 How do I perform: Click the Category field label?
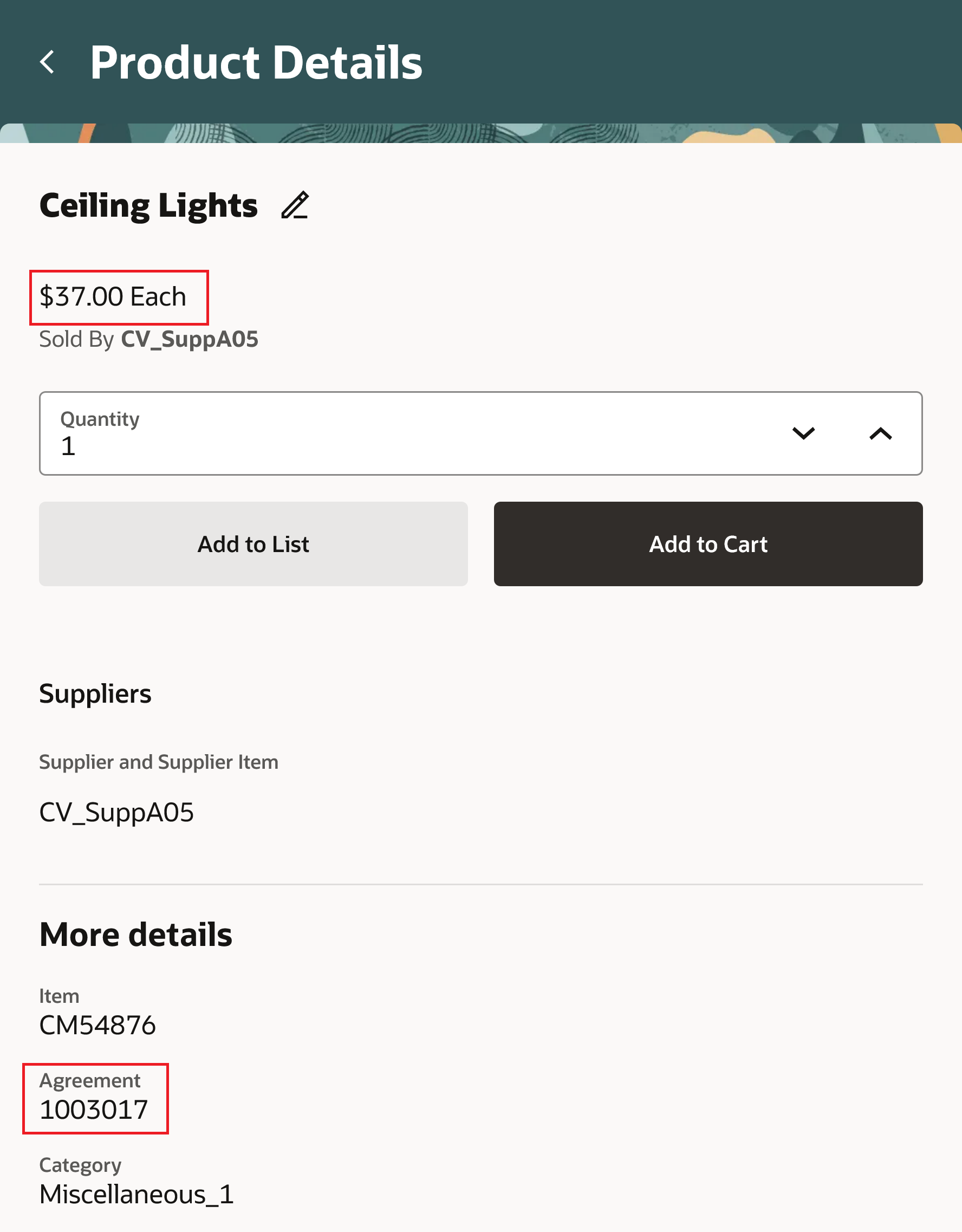[80, 1165]
